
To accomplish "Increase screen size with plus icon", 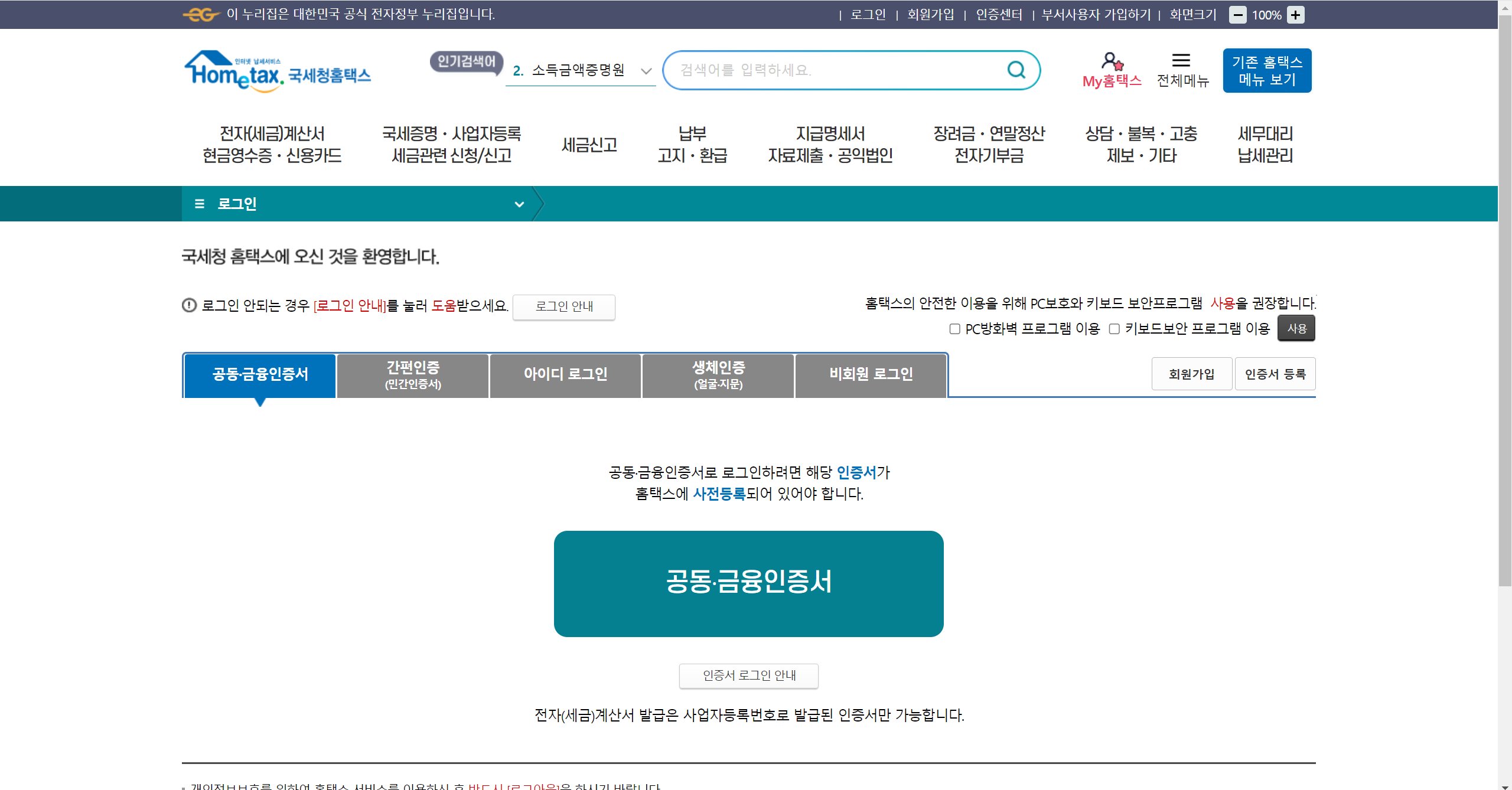I will pyautogui.click(x=1296, y=15).
